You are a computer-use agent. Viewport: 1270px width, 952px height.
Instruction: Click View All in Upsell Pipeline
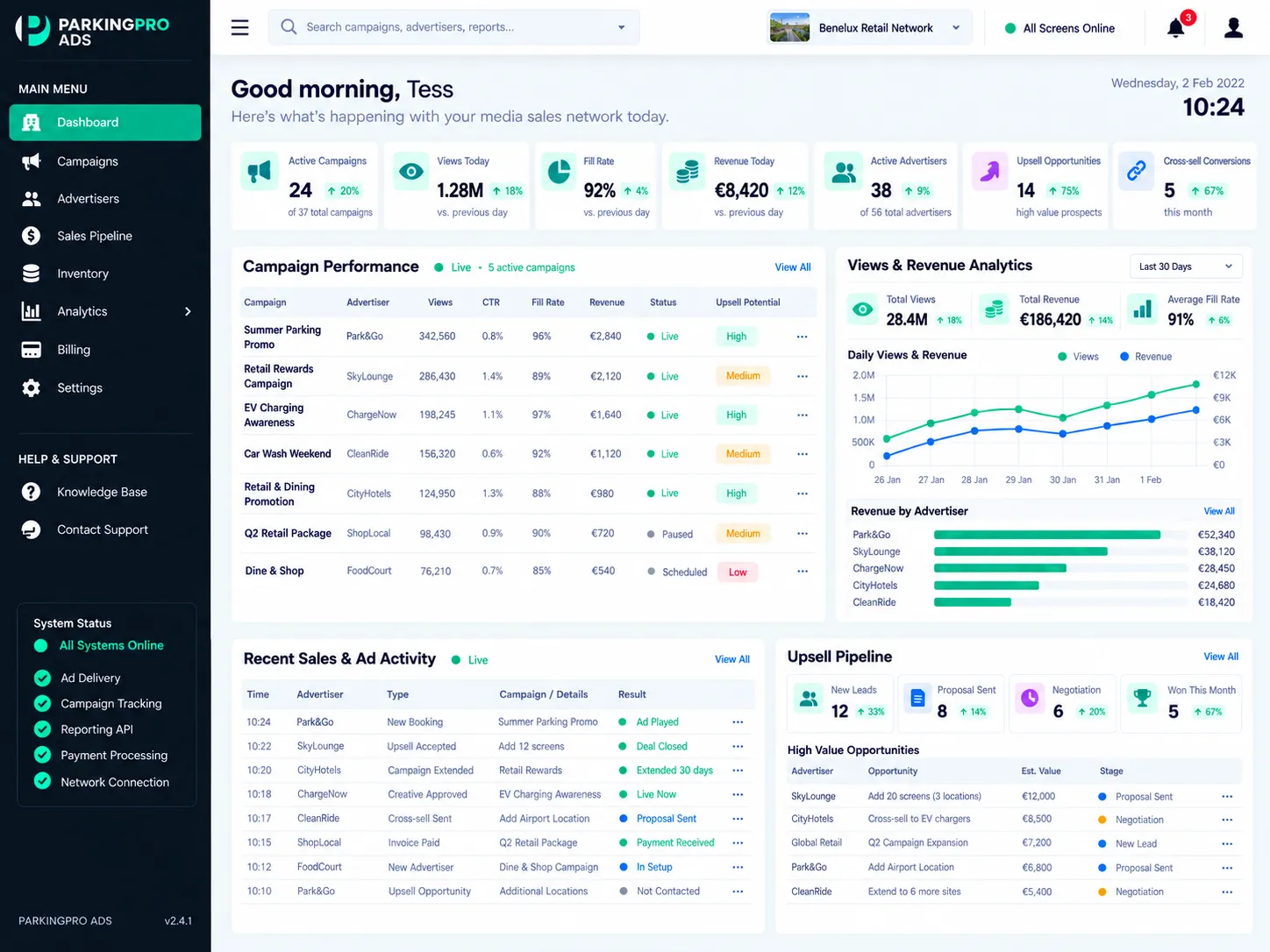[x=1221, y=657]
